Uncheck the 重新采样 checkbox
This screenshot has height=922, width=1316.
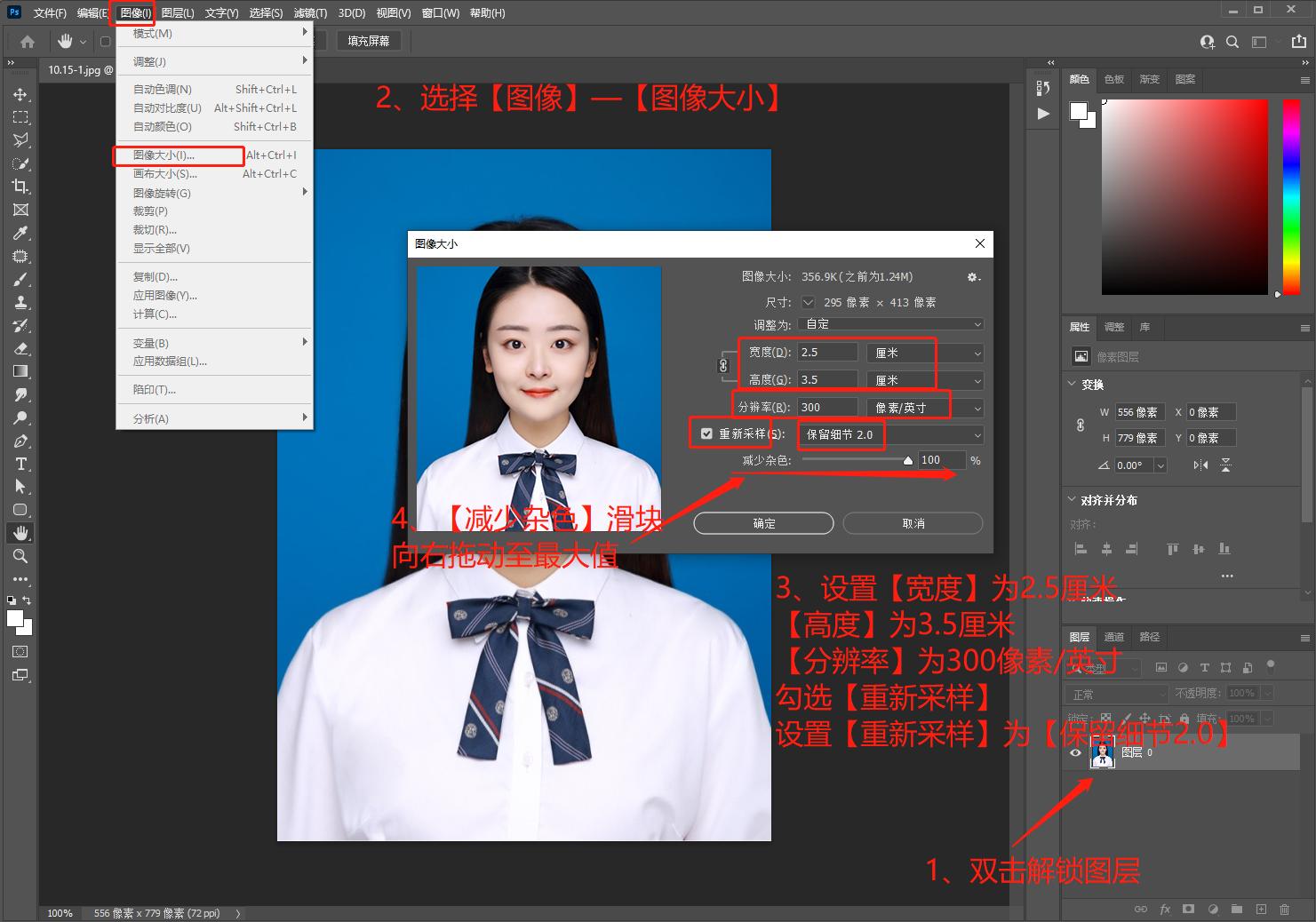click(x=706, y=434)
